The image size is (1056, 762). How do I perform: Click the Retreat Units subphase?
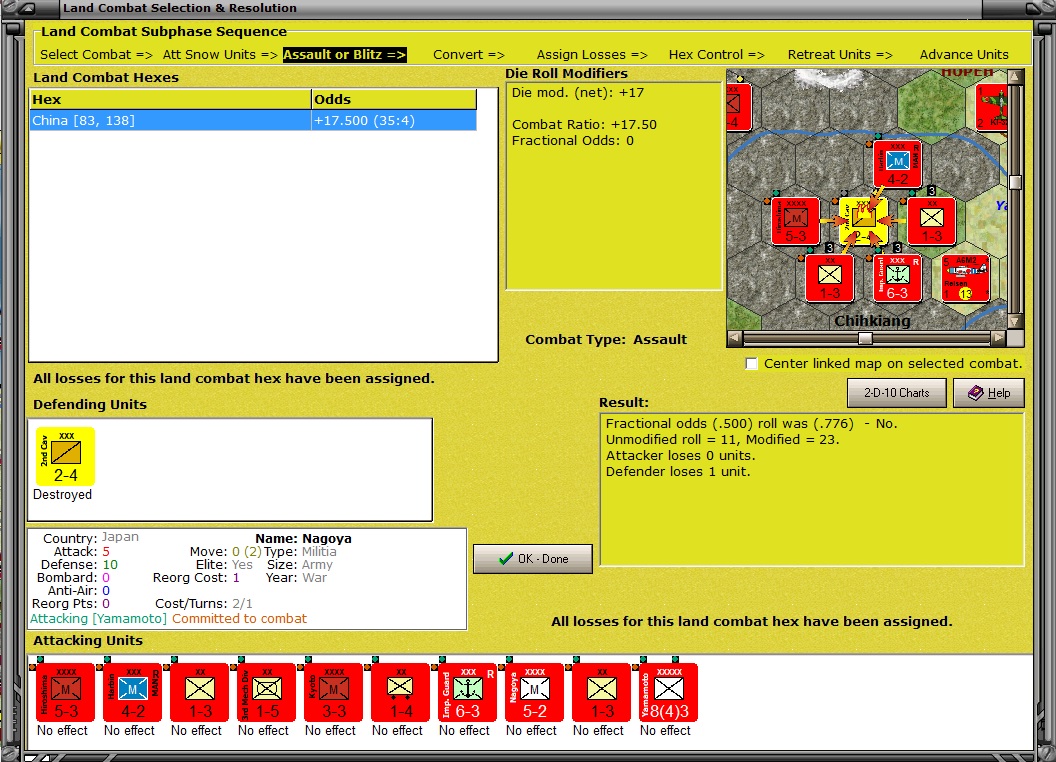coord(840,55)
